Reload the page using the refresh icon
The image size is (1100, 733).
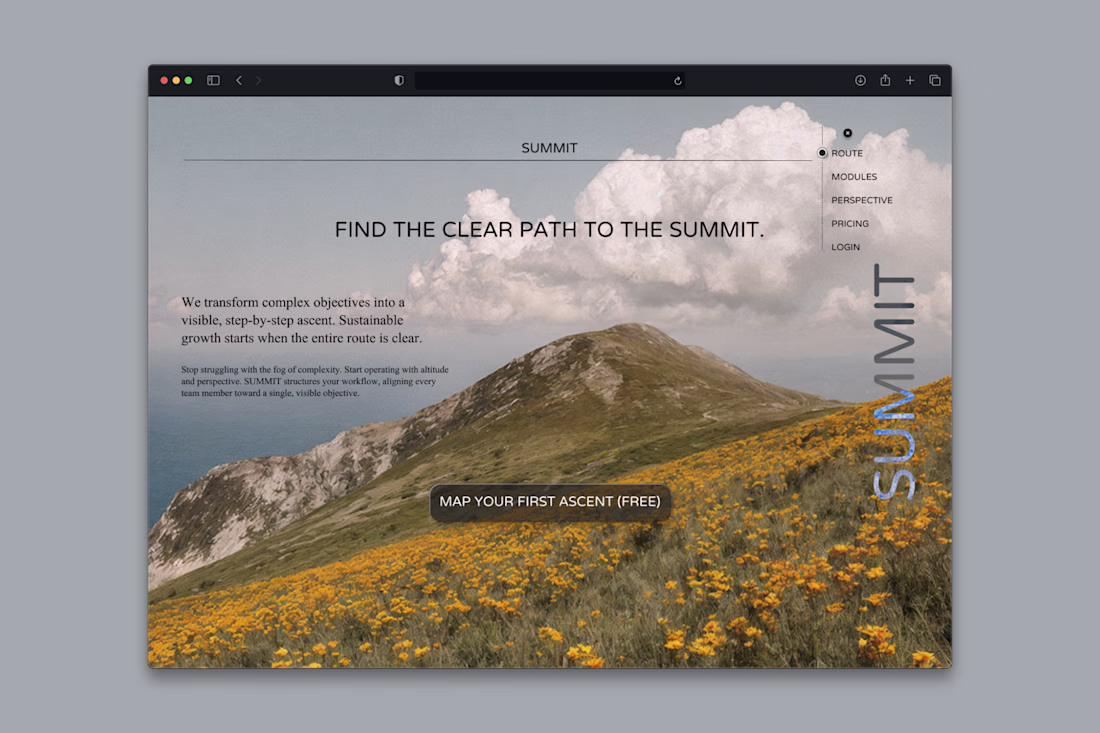click(x=678, y=81)
